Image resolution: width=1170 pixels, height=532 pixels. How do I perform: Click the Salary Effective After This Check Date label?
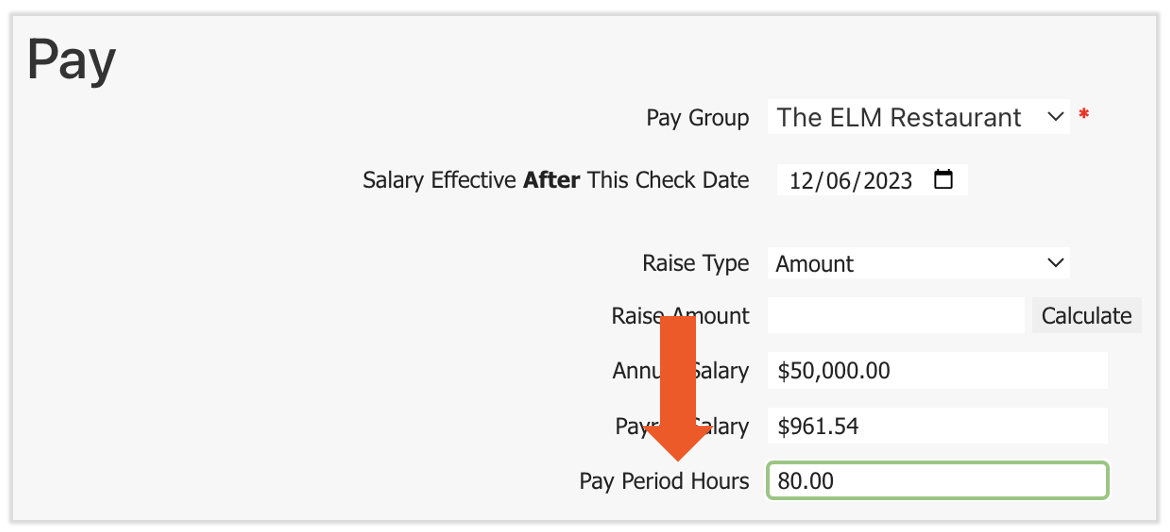click(555, 181)
